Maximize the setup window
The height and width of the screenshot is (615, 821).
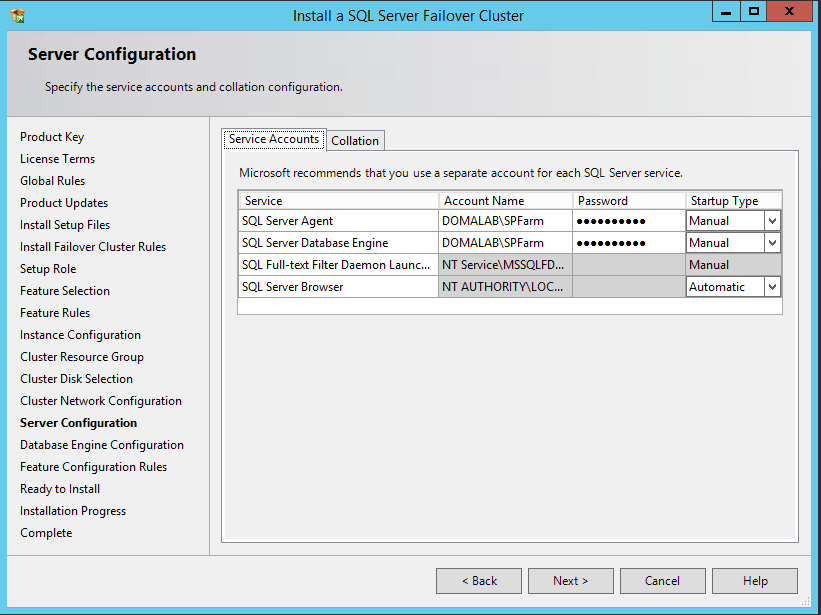click(x=753, y=12)
